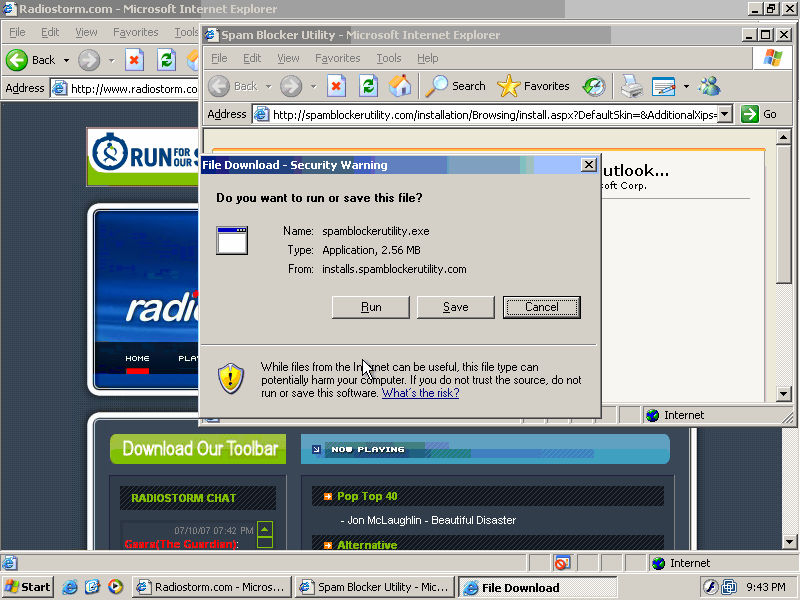Open Favorites star in Spam Blocker toolbar
The width and height of the screenshot is (800, 600).
(533, 86)
